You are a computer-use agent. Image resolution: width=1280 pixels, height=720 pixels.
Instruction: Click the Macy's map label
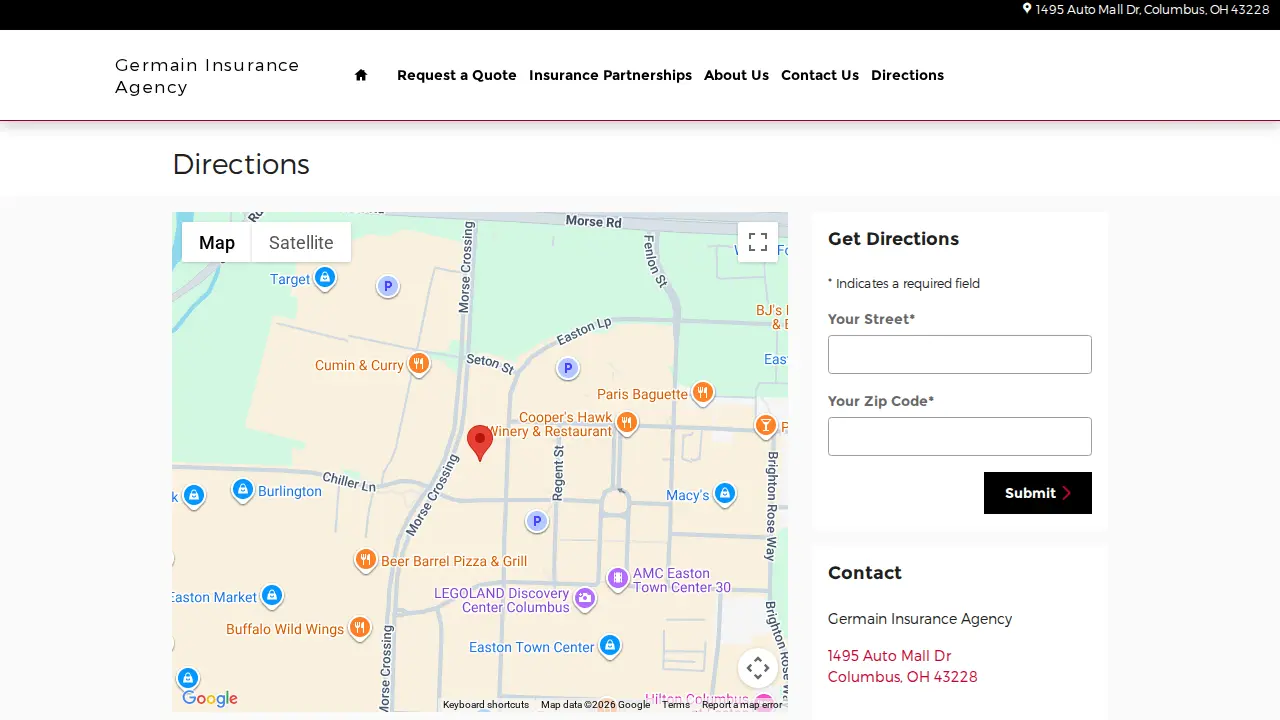pyautogui.click(x=688, y=495)
